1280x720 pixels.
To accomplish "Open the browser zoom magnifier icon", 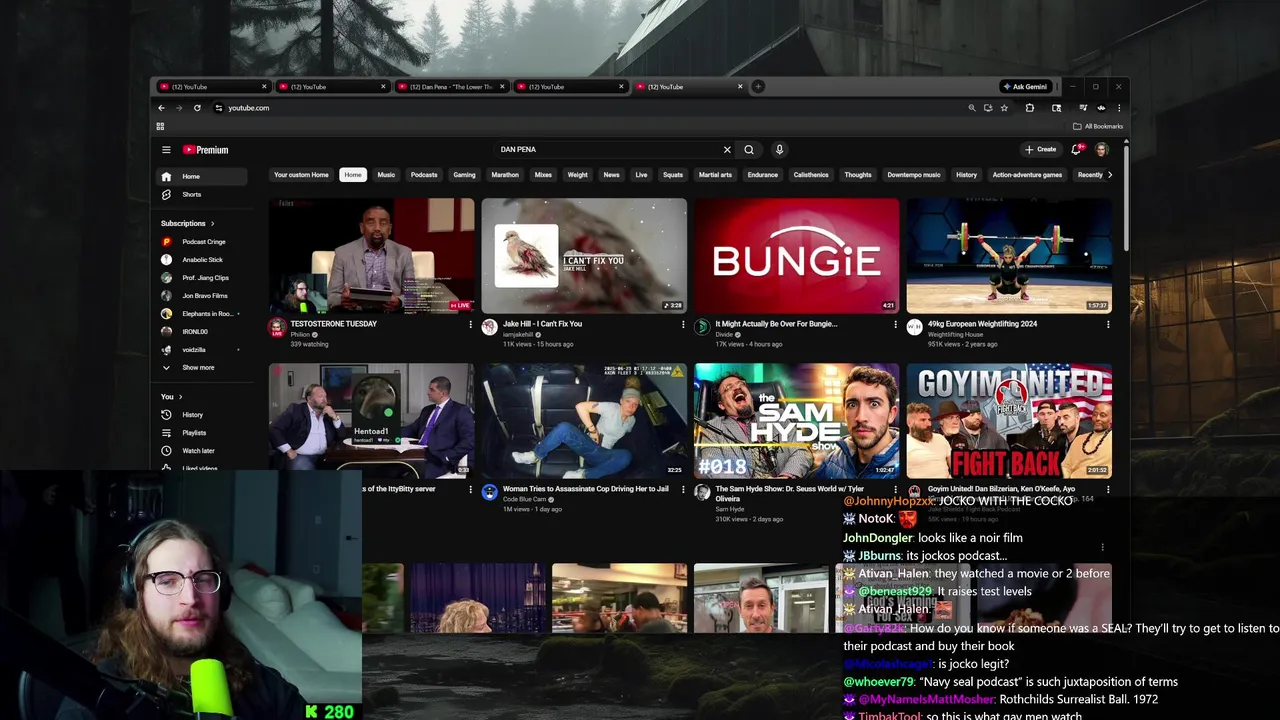I will (x=971, y=108).
